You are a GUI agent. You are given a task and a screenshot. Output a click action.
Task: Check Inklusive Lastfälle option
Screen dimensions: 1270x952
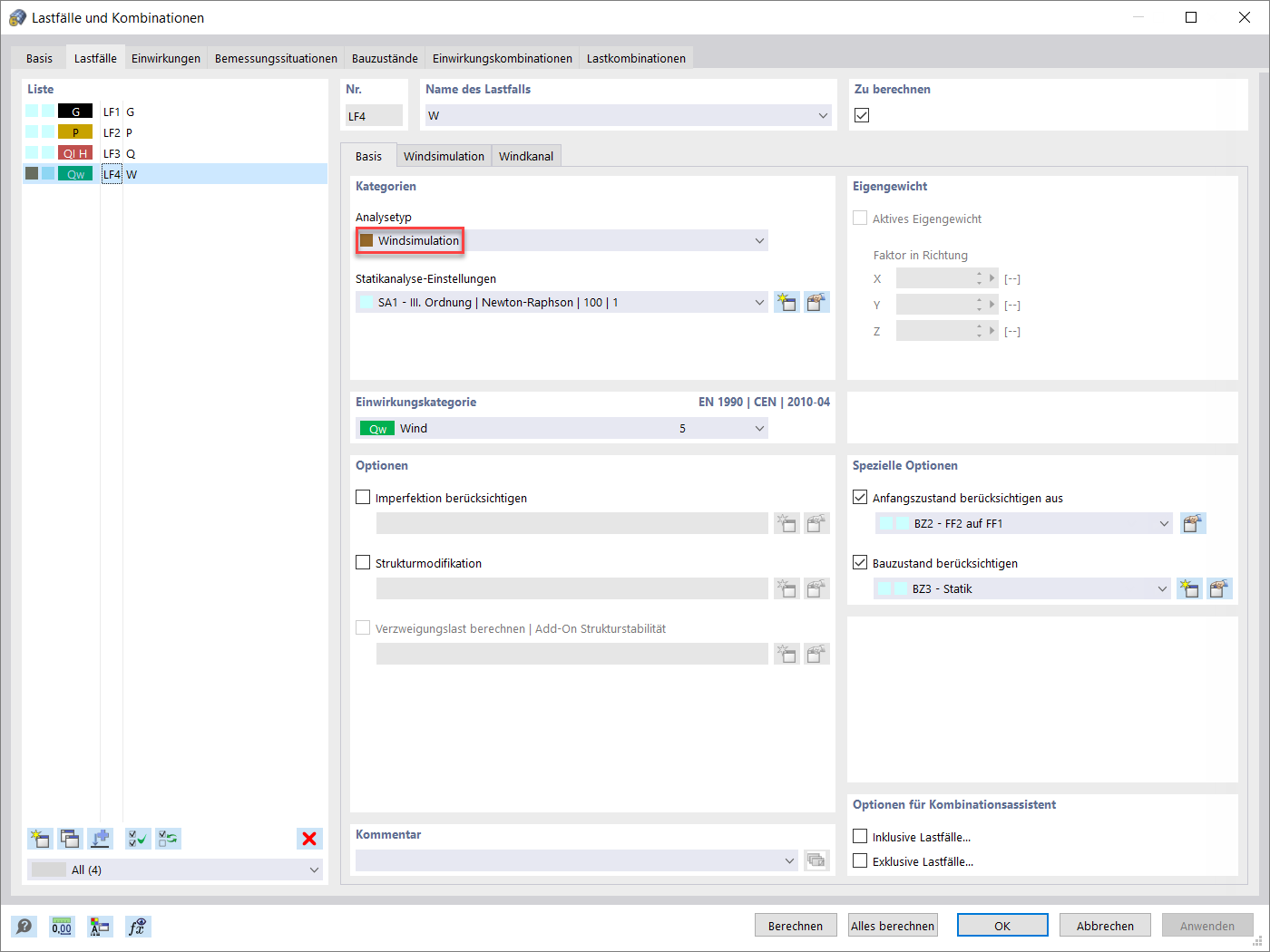860,836
